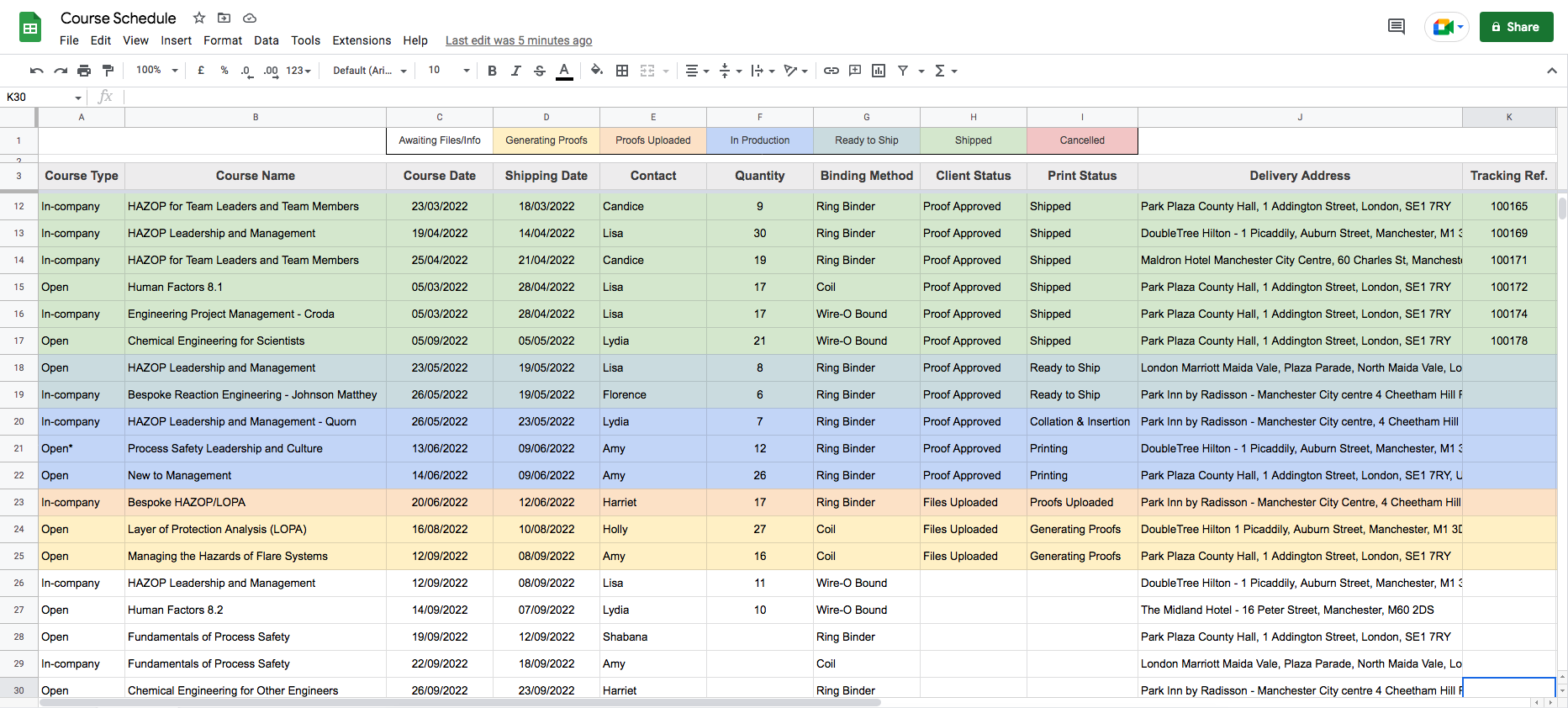1568x708 pixels.
Task: Join a call with Meet icon
Action: [x=1447, y=27]
